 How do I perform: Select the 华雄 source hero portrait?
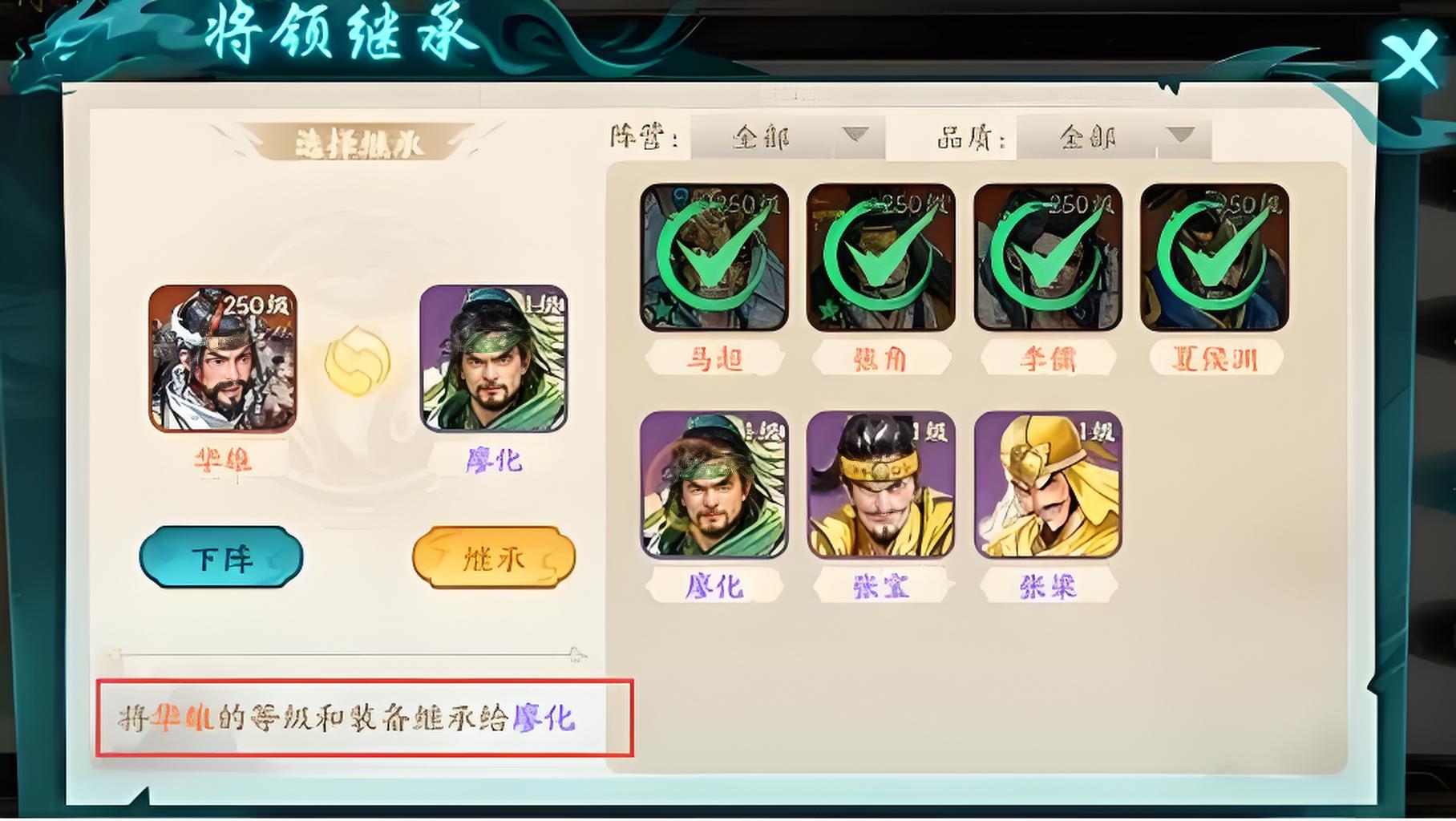tap(223, 358)
